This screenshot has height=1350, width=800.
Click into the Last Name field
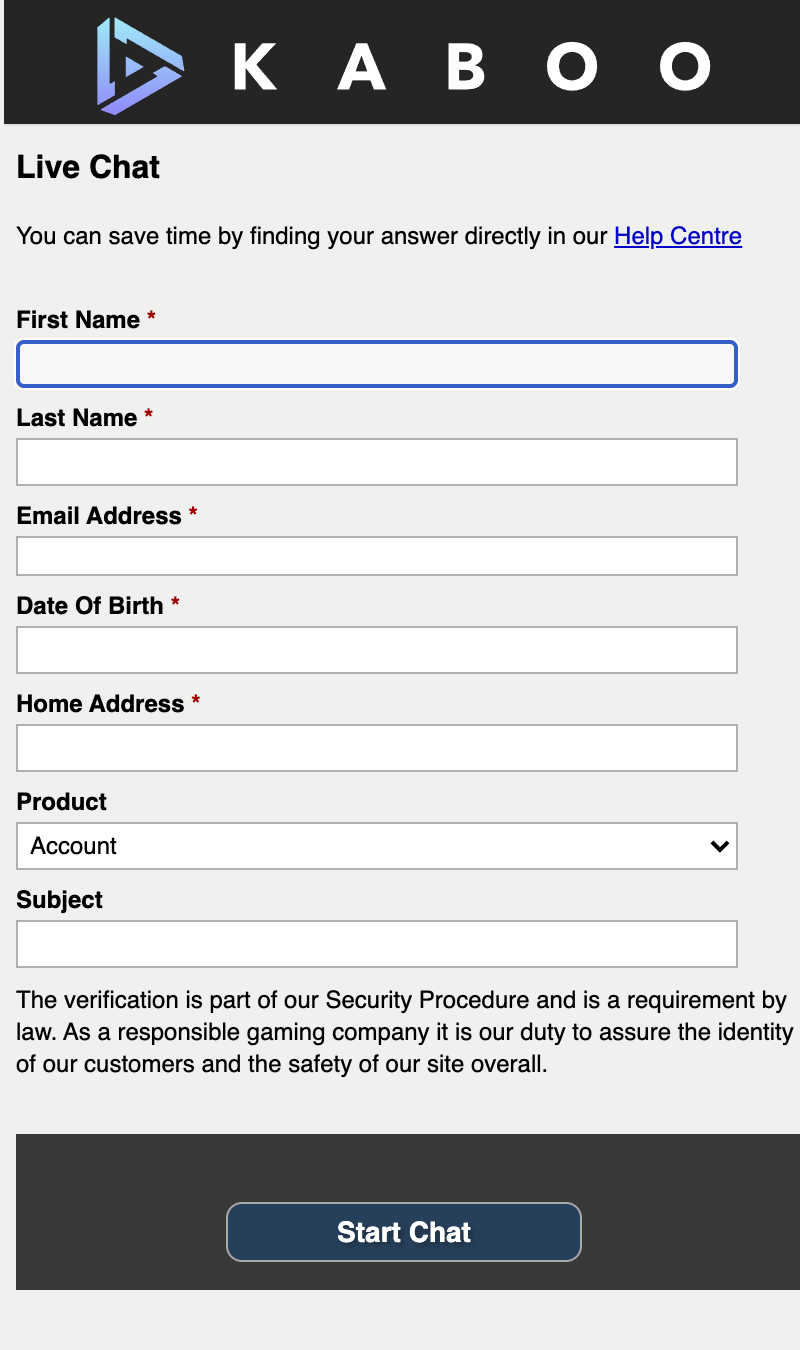pos(377,462)
